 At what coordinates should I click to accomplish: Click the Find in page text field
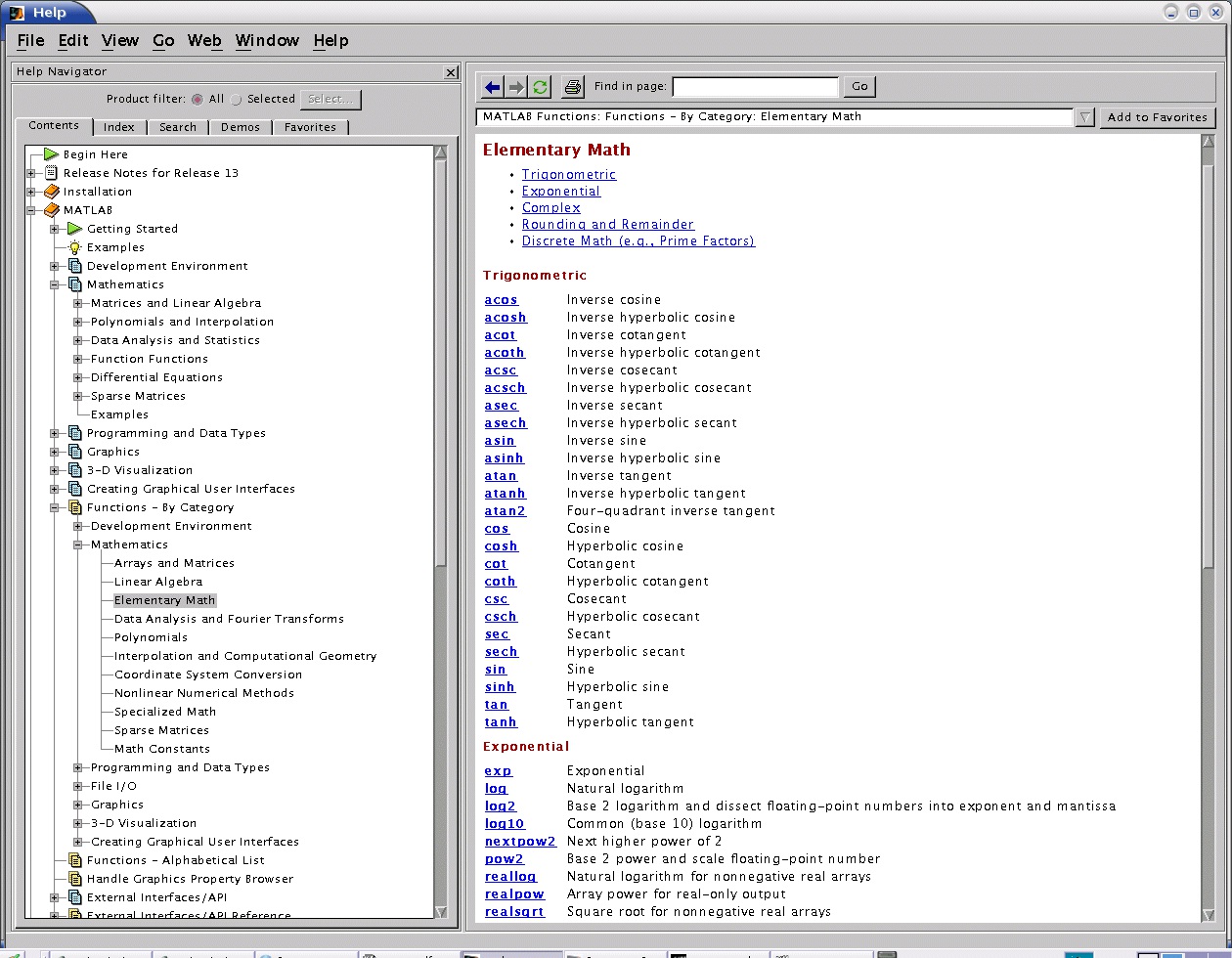755,87
